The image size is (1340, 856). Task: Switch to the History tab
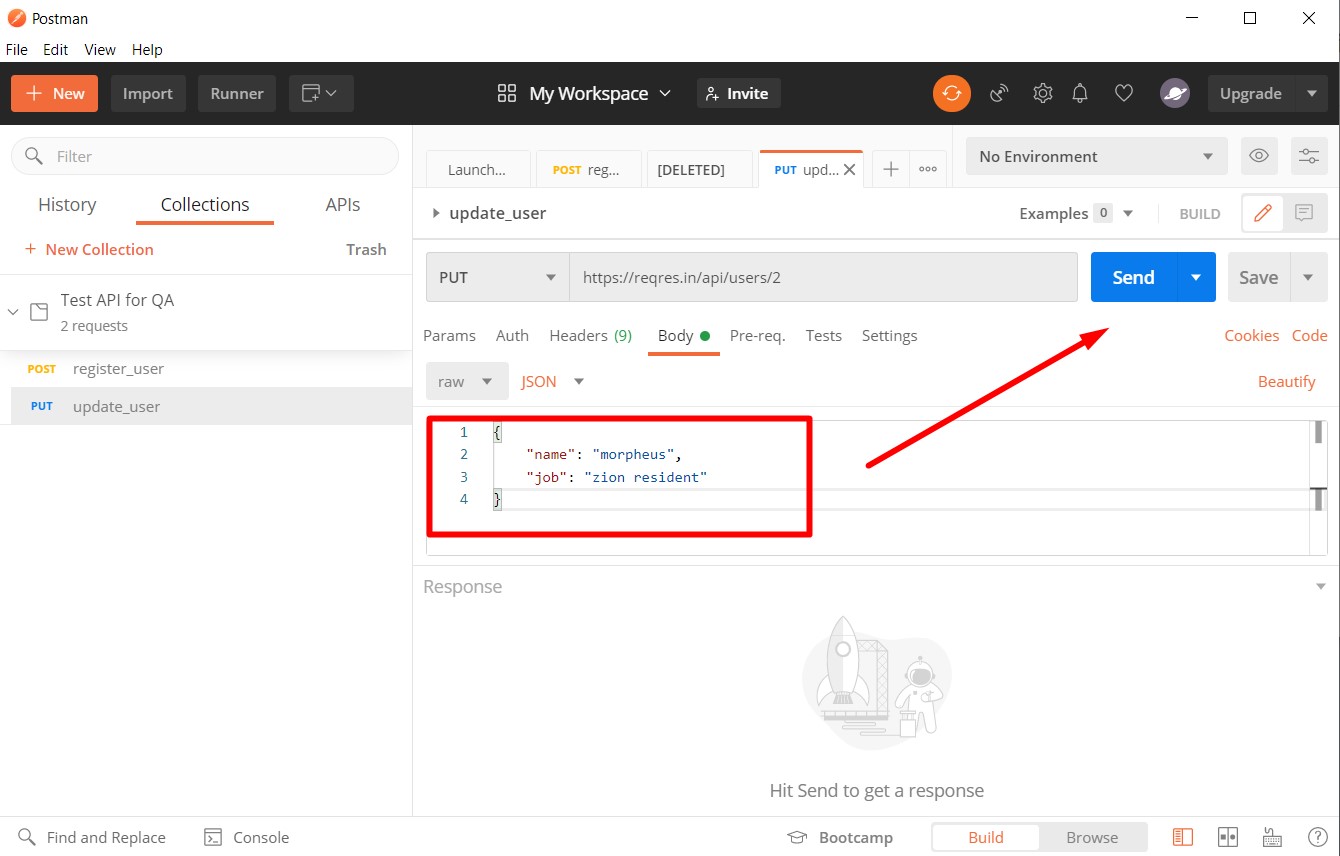click(x=67, y=204)
